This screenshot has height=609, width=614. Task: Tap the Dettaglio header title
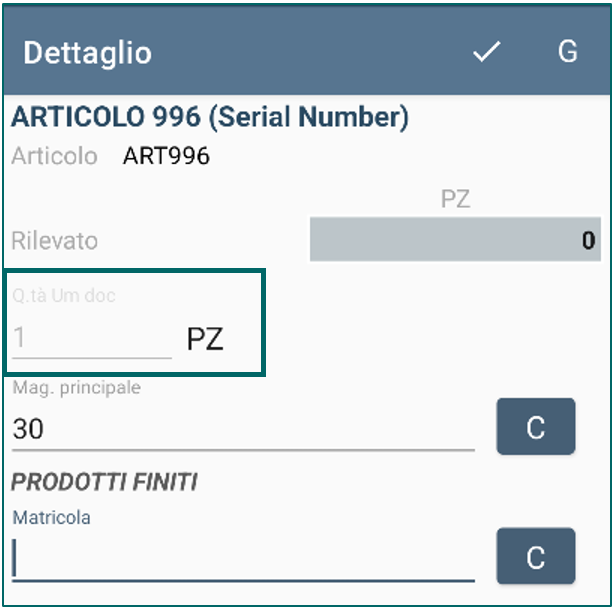coord(87,53)
